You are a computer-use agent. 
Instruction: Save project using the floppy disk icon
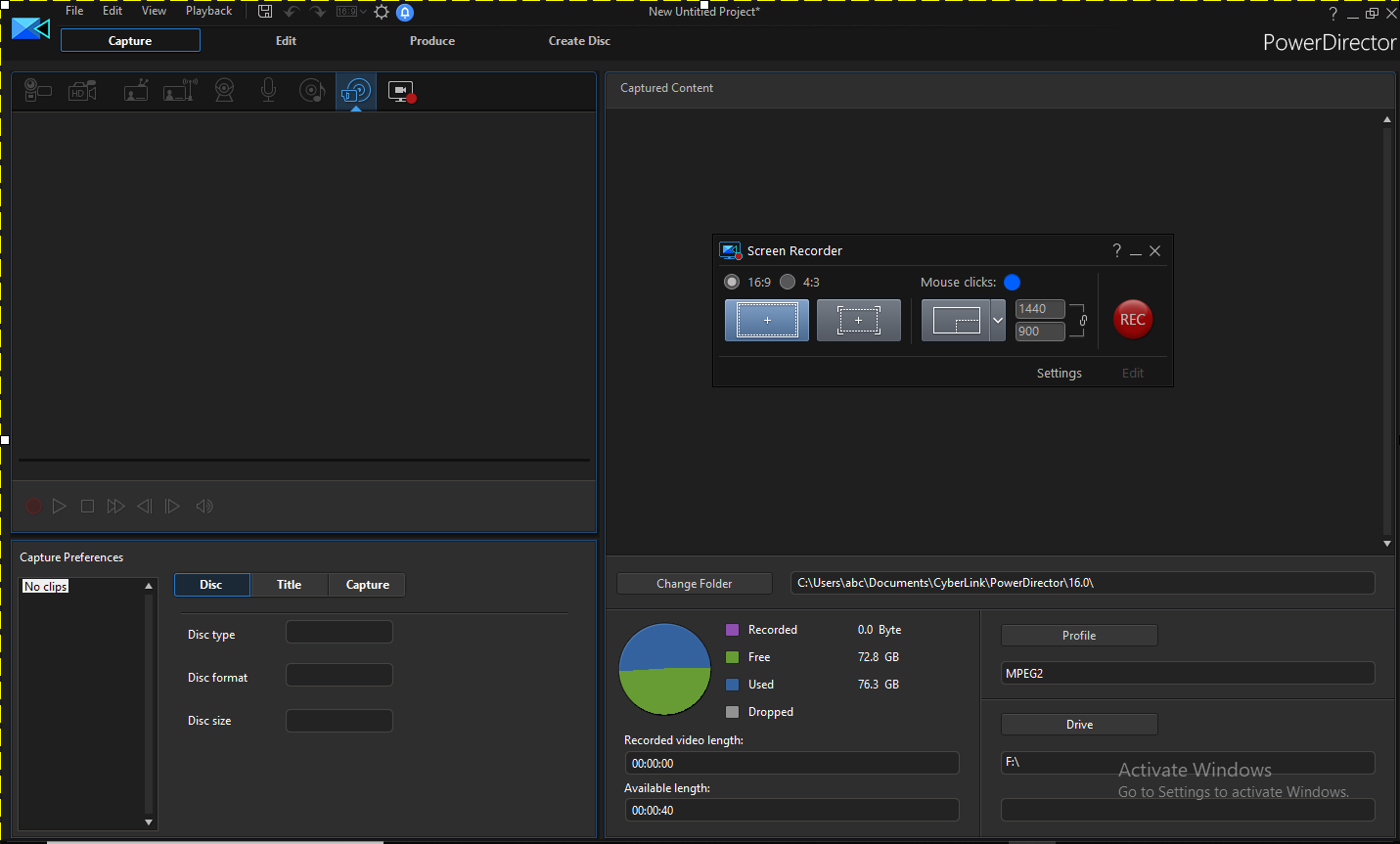pyautogui.click(x=265, y=12)
